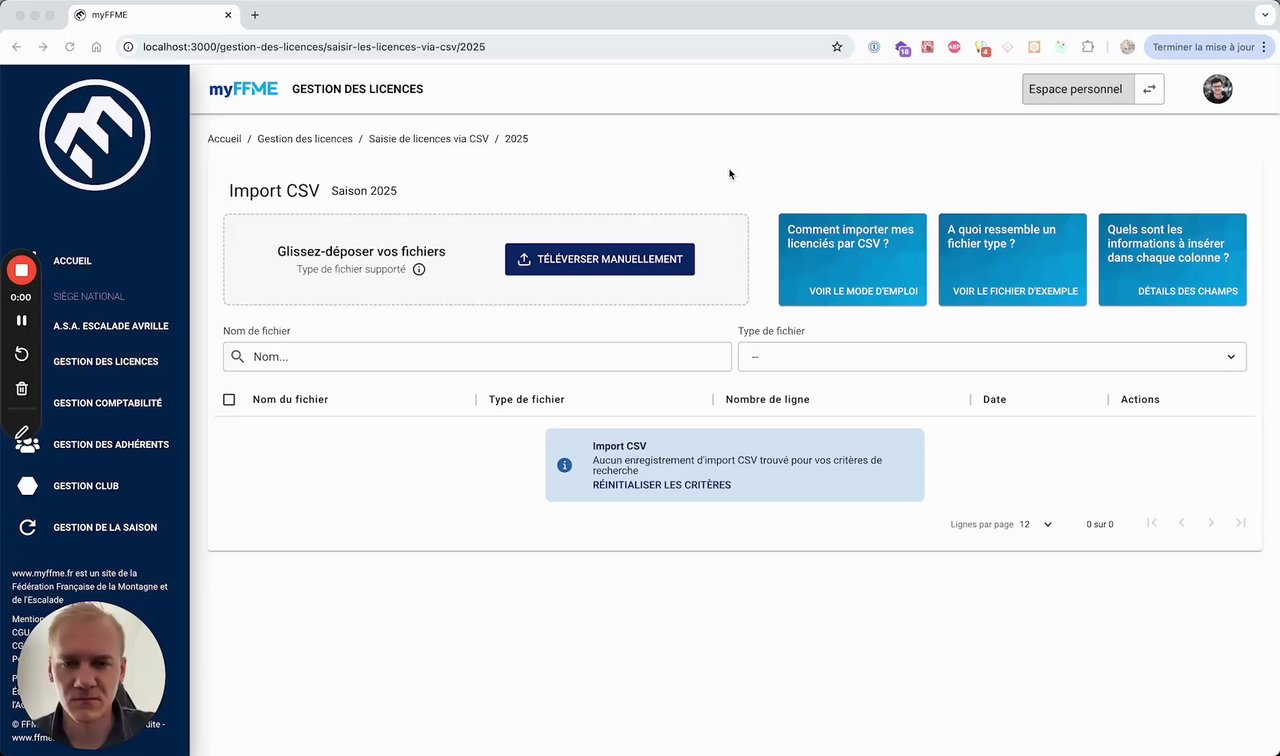Click the info icon beside Type de fichier supporté

pos(419,269)
